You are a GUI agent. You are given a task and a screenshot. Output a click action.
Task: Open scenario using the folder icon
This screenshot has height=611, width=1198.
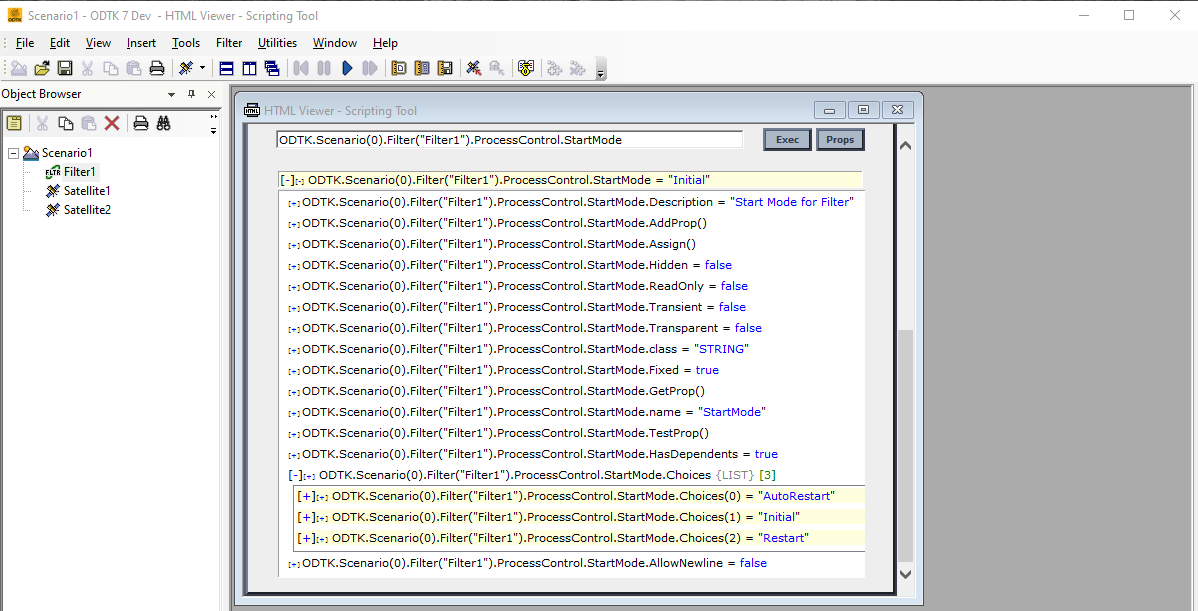[x=42, y=69]
